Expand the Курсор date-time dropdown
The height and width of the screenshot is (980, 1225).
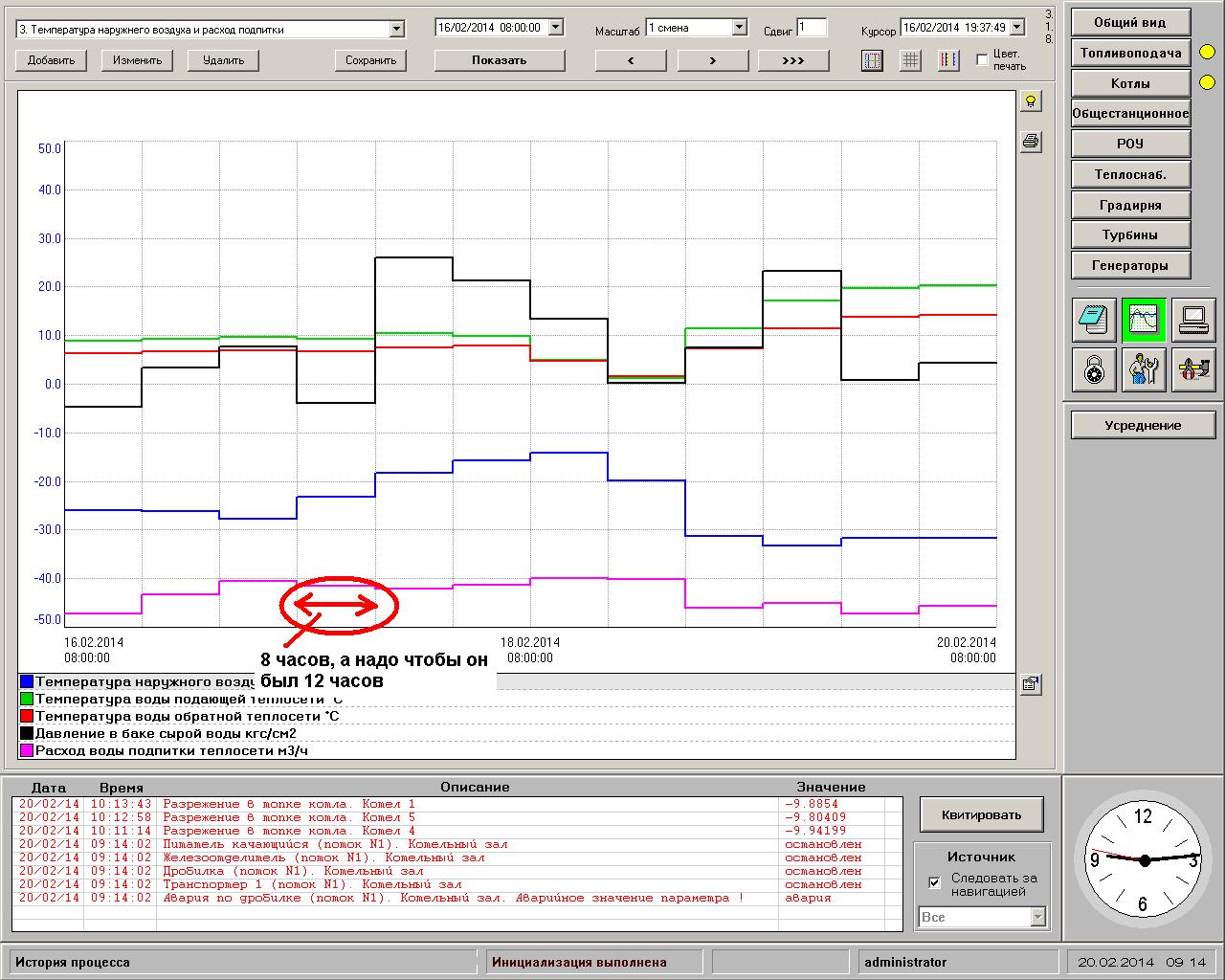(1016, 28)
